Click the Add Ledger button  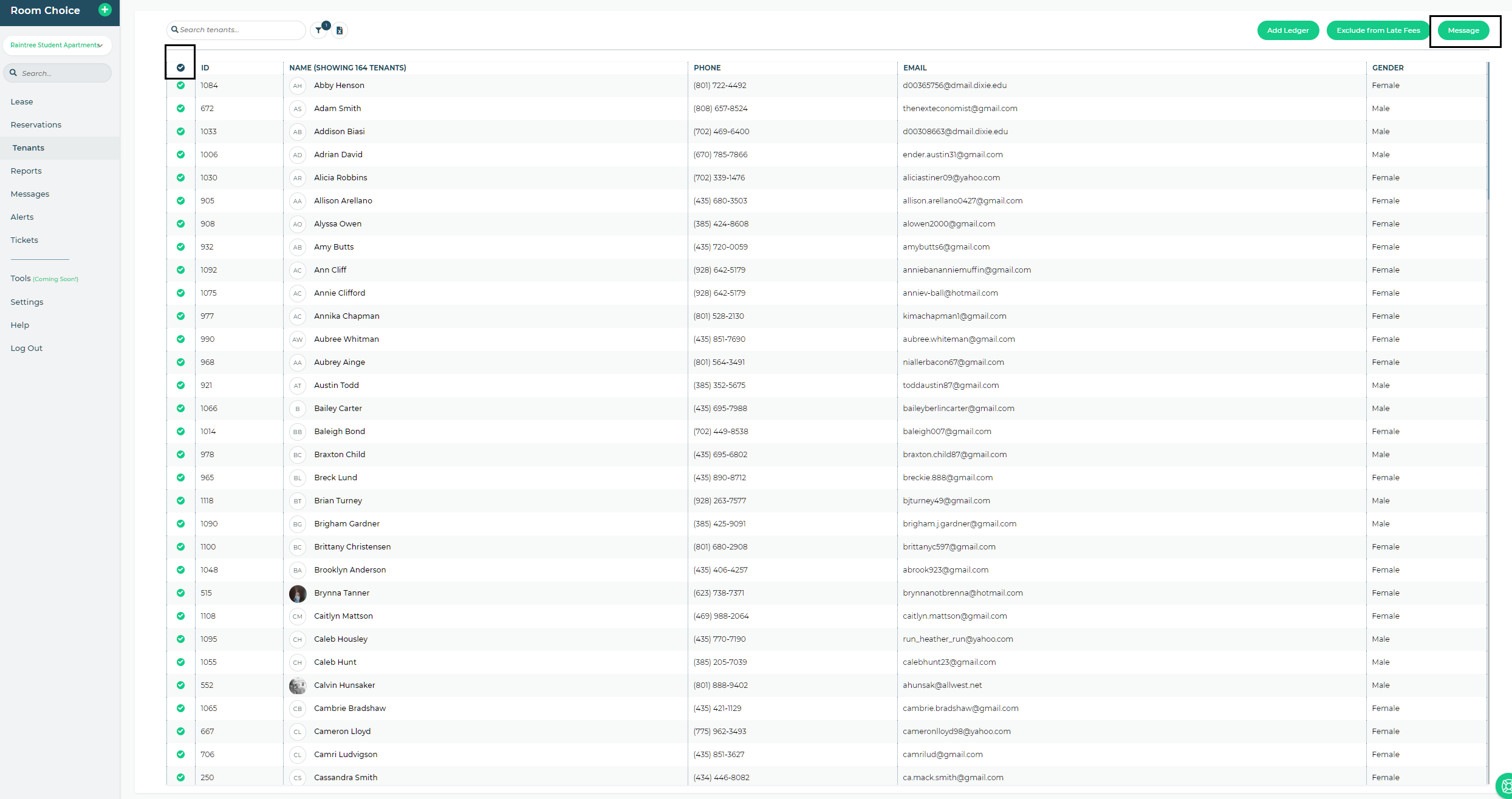[1287, 30]
